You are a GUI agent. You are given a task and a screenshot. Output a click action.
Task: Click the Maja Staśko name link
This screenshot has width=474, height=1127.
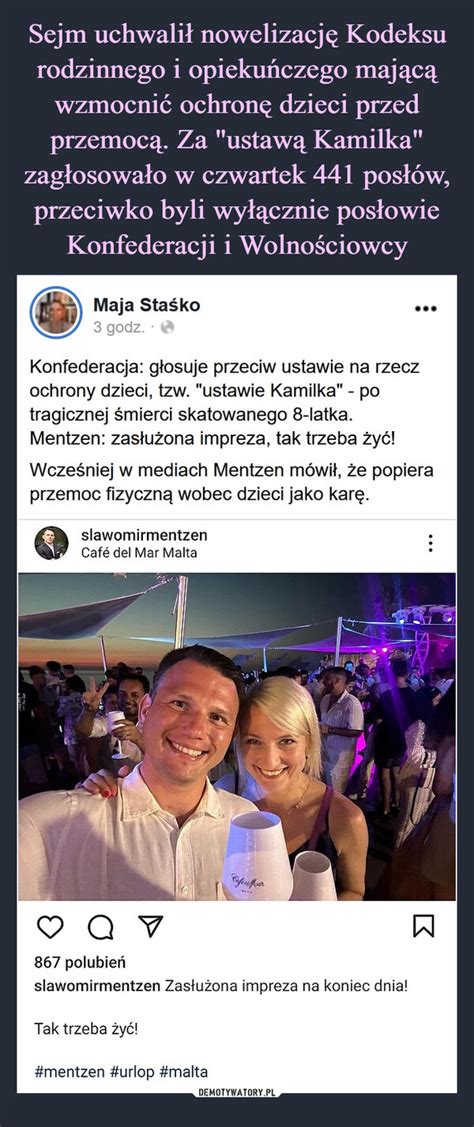pyautogui.click(x=147, y=305)
